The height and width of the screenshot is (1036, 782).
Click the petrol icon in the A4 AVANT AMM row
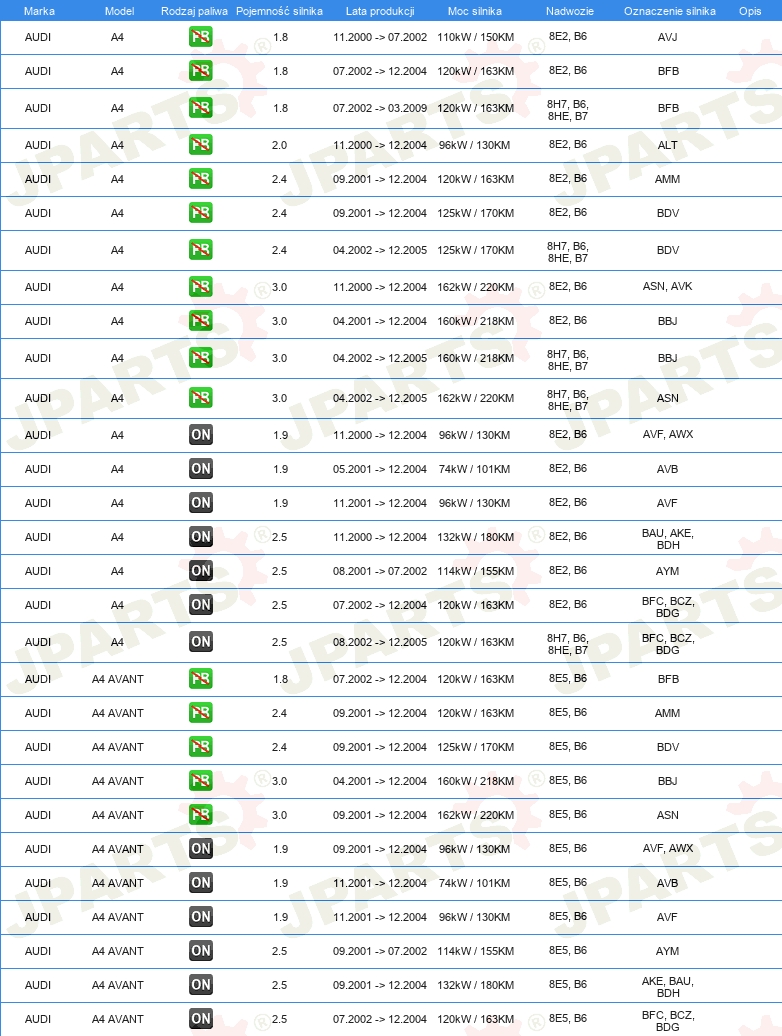point(201,712)
